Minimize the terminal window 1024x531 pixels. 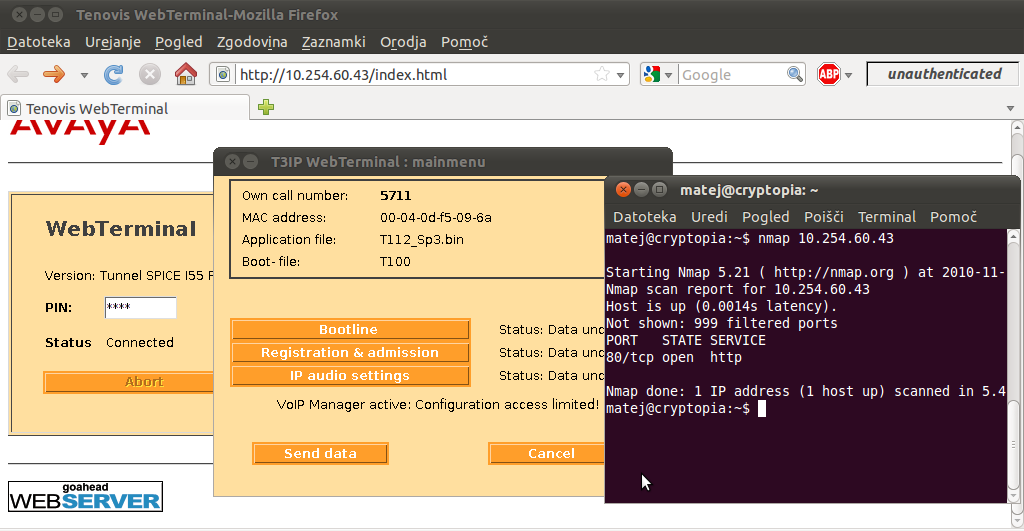(641, 189)
